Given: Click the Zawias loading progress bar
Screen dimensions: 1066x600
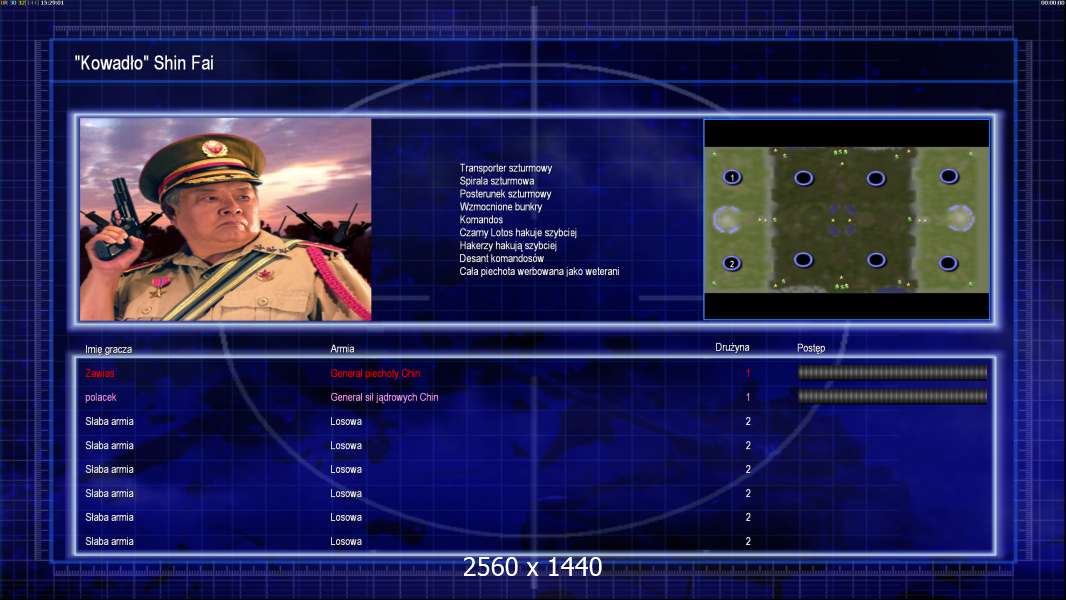Looking at the screenshot, I should 893,372.
